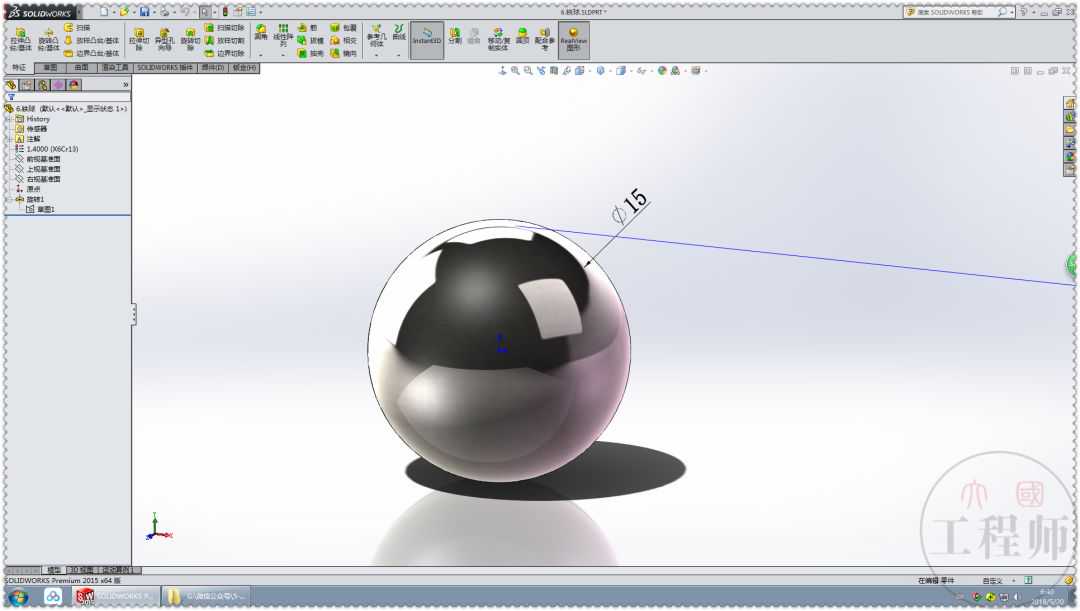
Task: Switch to the 曲面 ribbon tab
Action: [82, 67]
